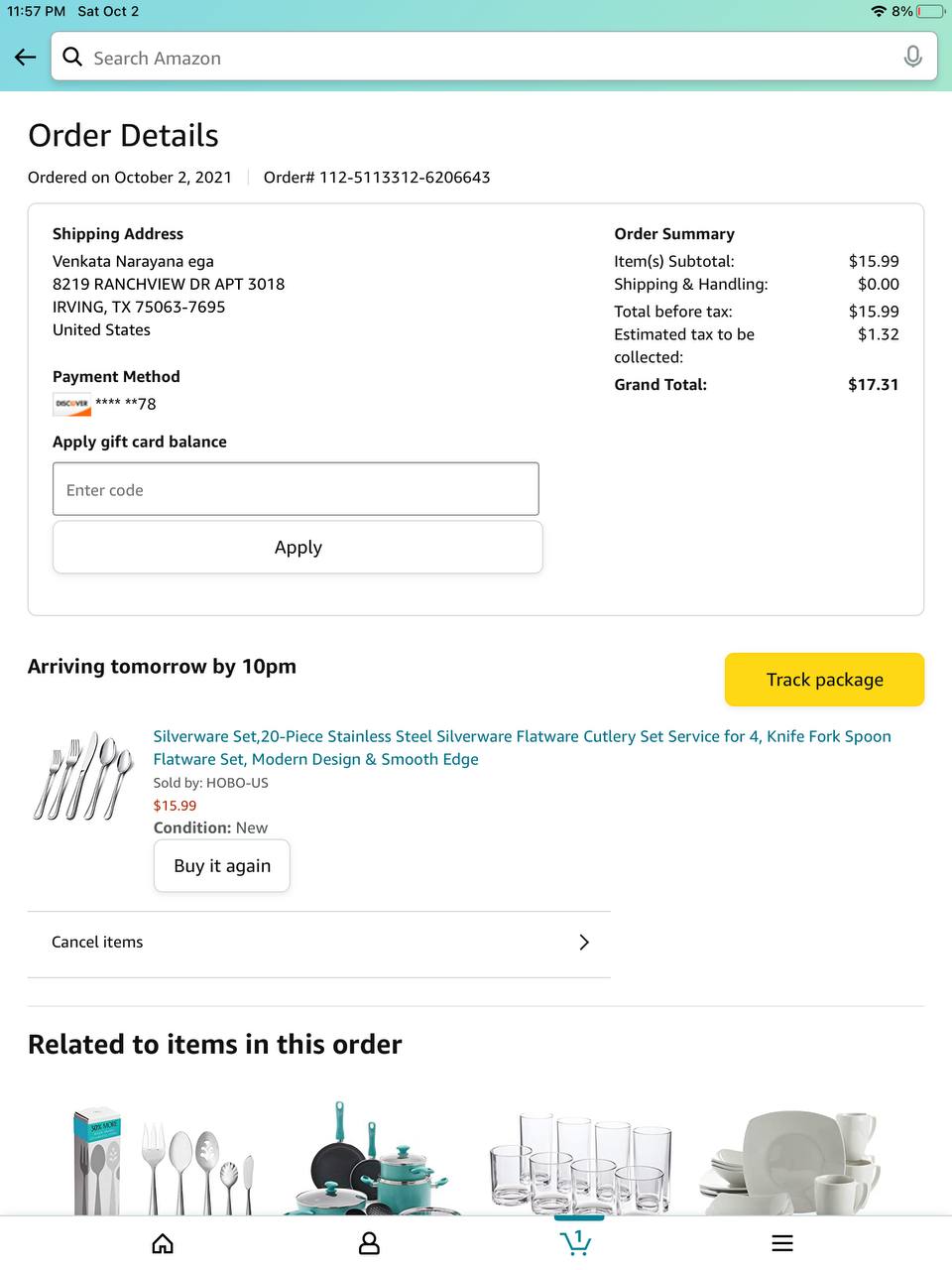The width and height of the screenshot is (952, 1270).
Task: Click the Buy it again button
Action: (222, 865)
